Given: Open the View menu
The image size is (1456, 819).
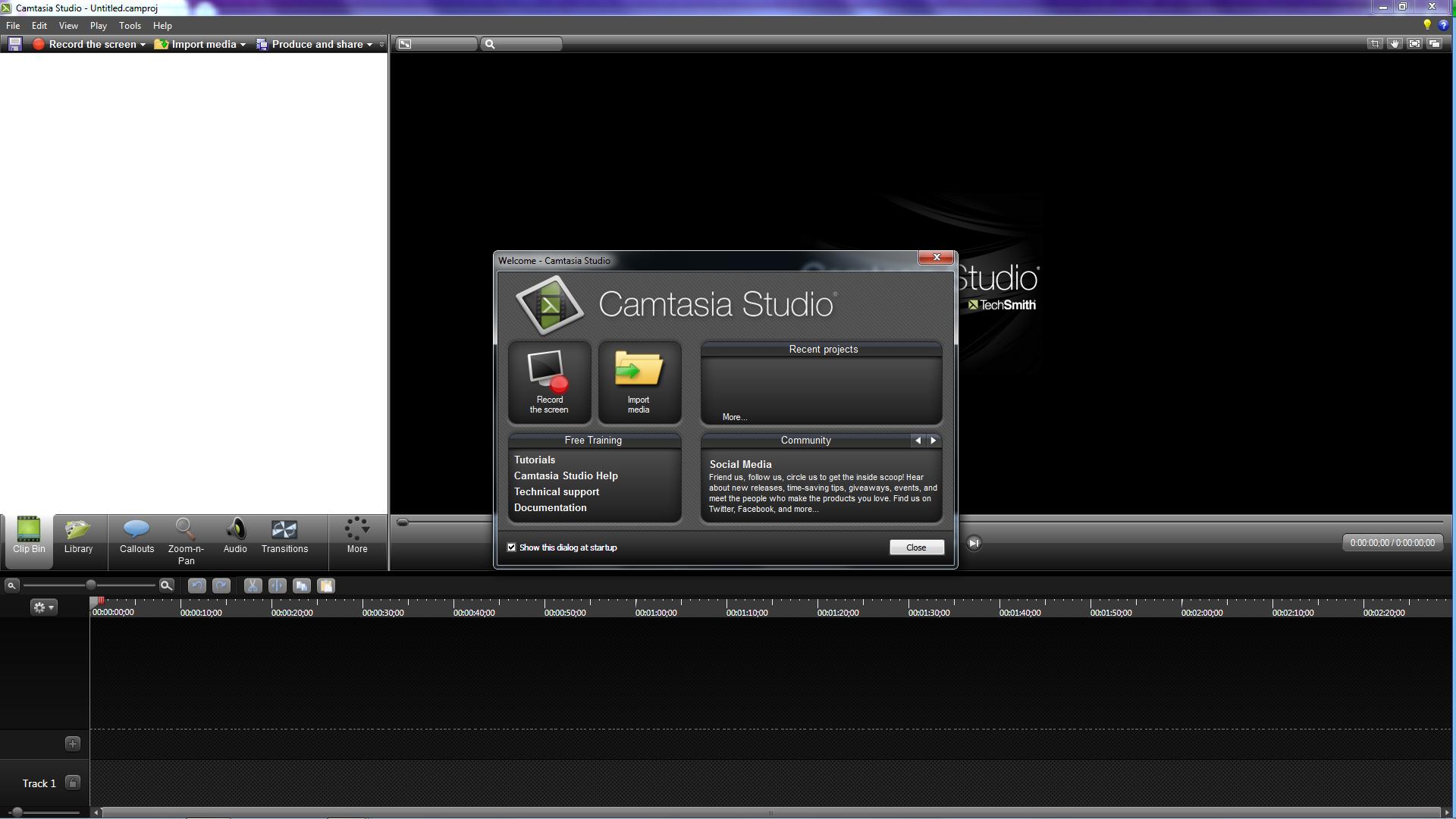Looking at the screenshot, I should (68, 25).
